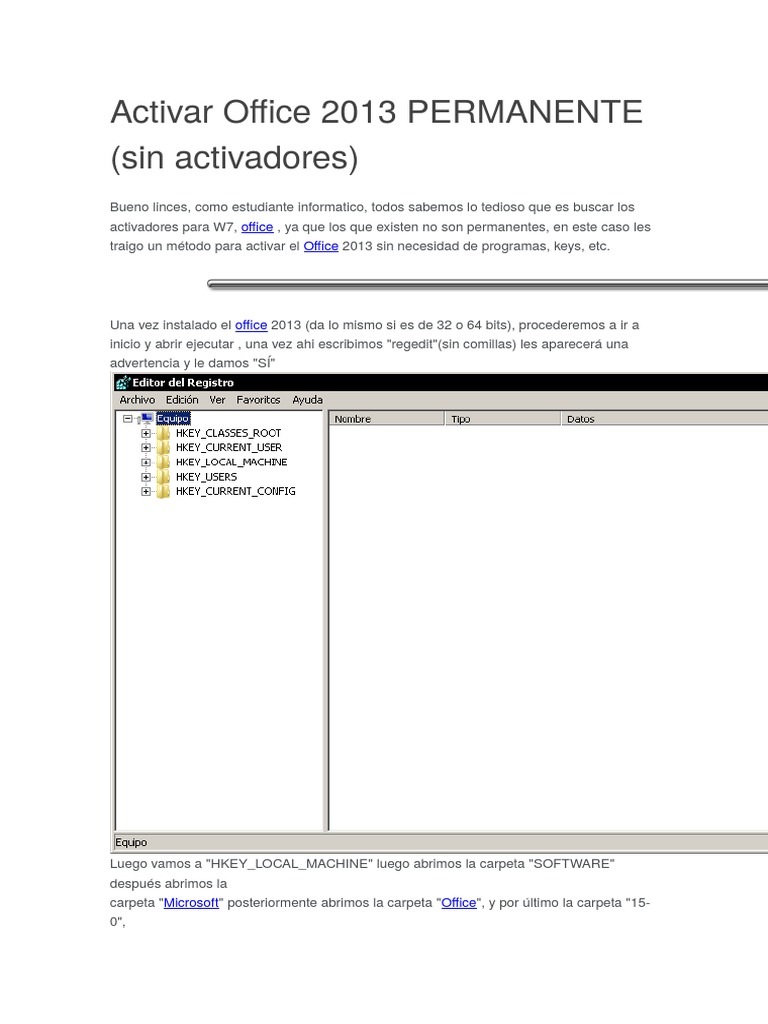Viewport: 768px width, 1024px height.
Task: Click HKEY_USERS folder icon
Action: click(163, 477)
